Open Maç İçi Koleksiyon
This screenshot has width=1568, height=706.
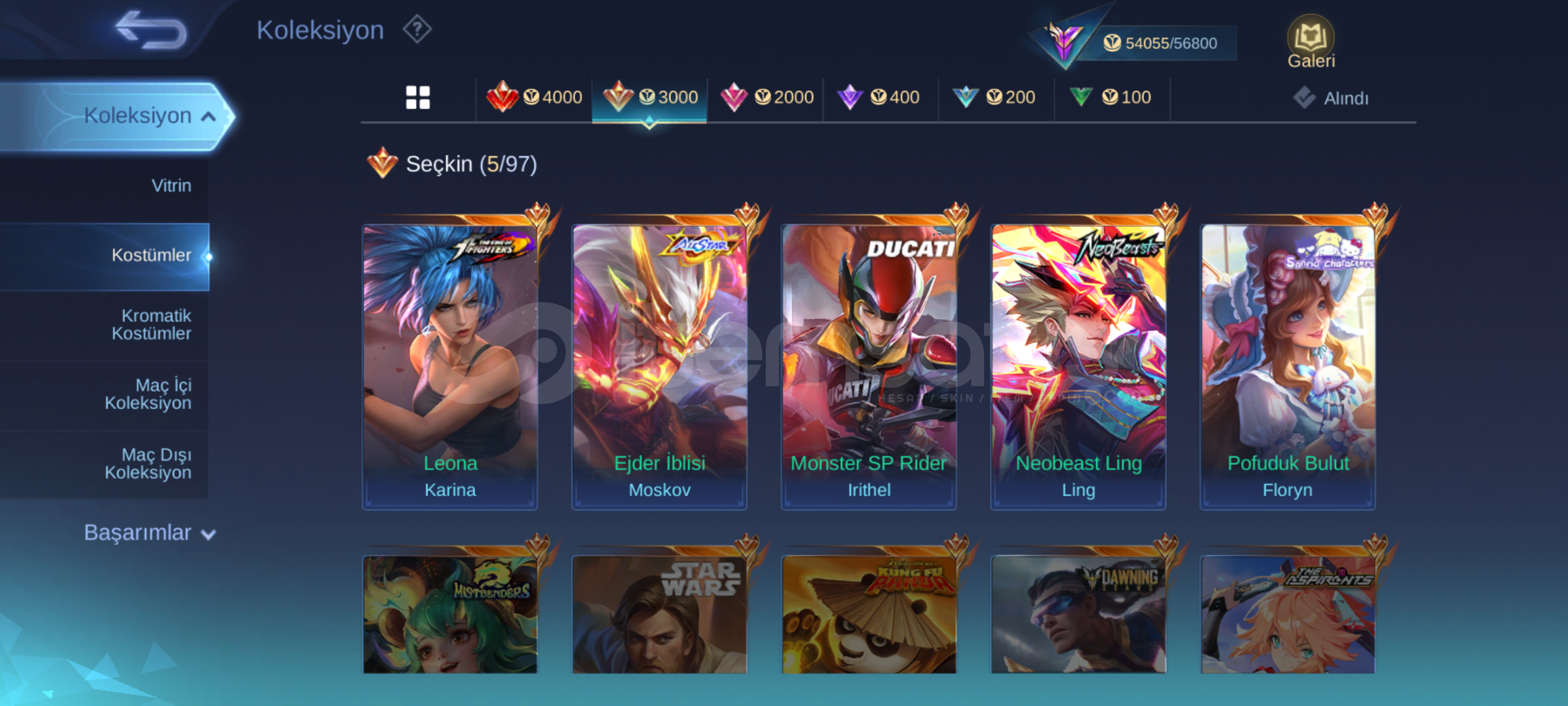point(148,394)
